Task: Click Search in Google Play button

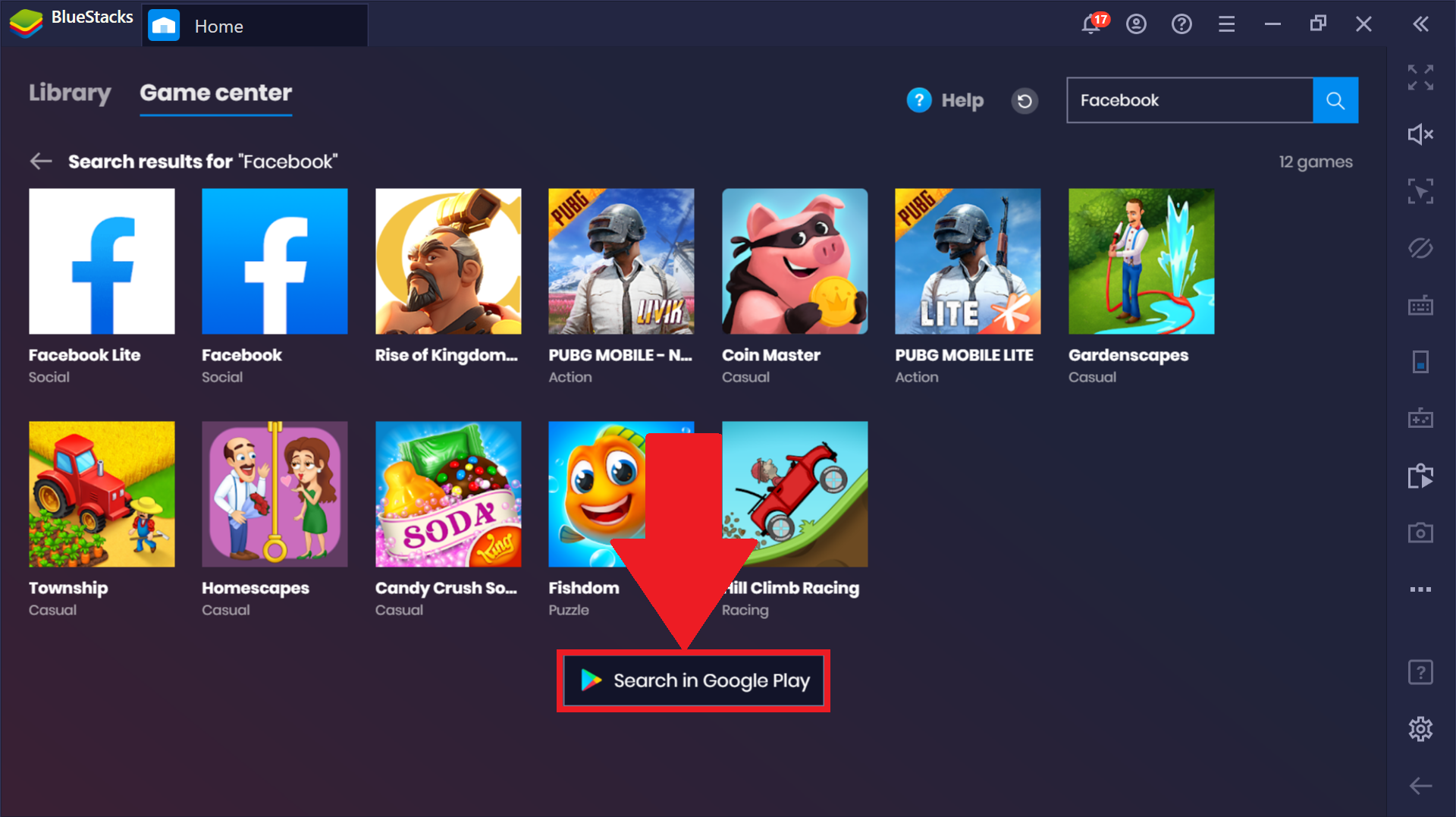Action: pyautogui.click(x=694, y=680)
